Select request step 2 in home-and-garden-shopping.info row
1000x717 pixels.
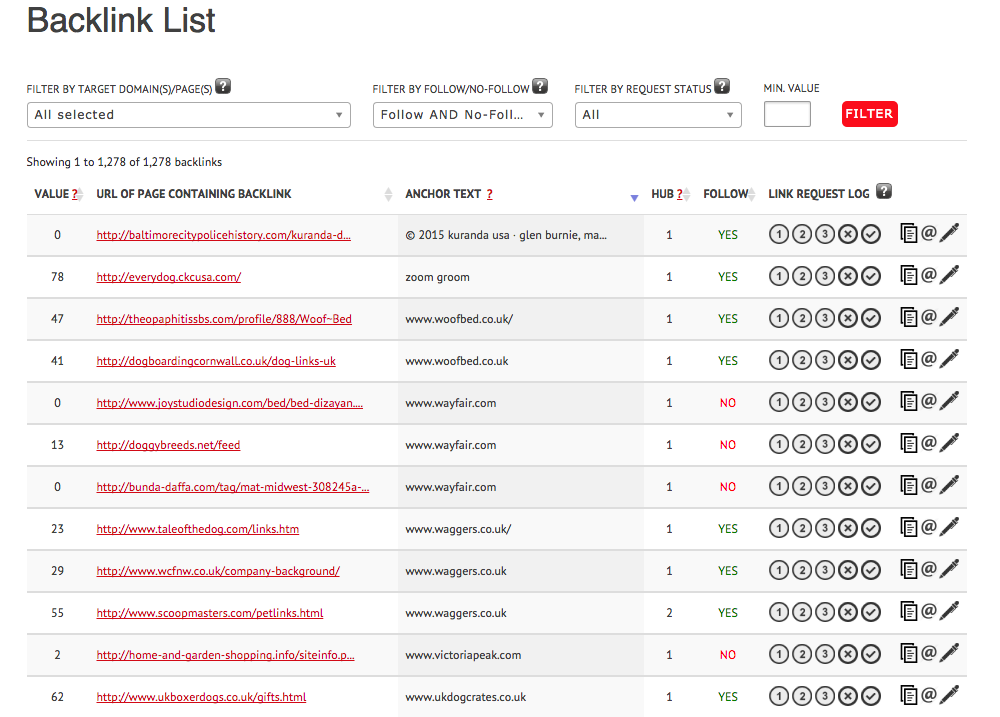pos(802,654)
